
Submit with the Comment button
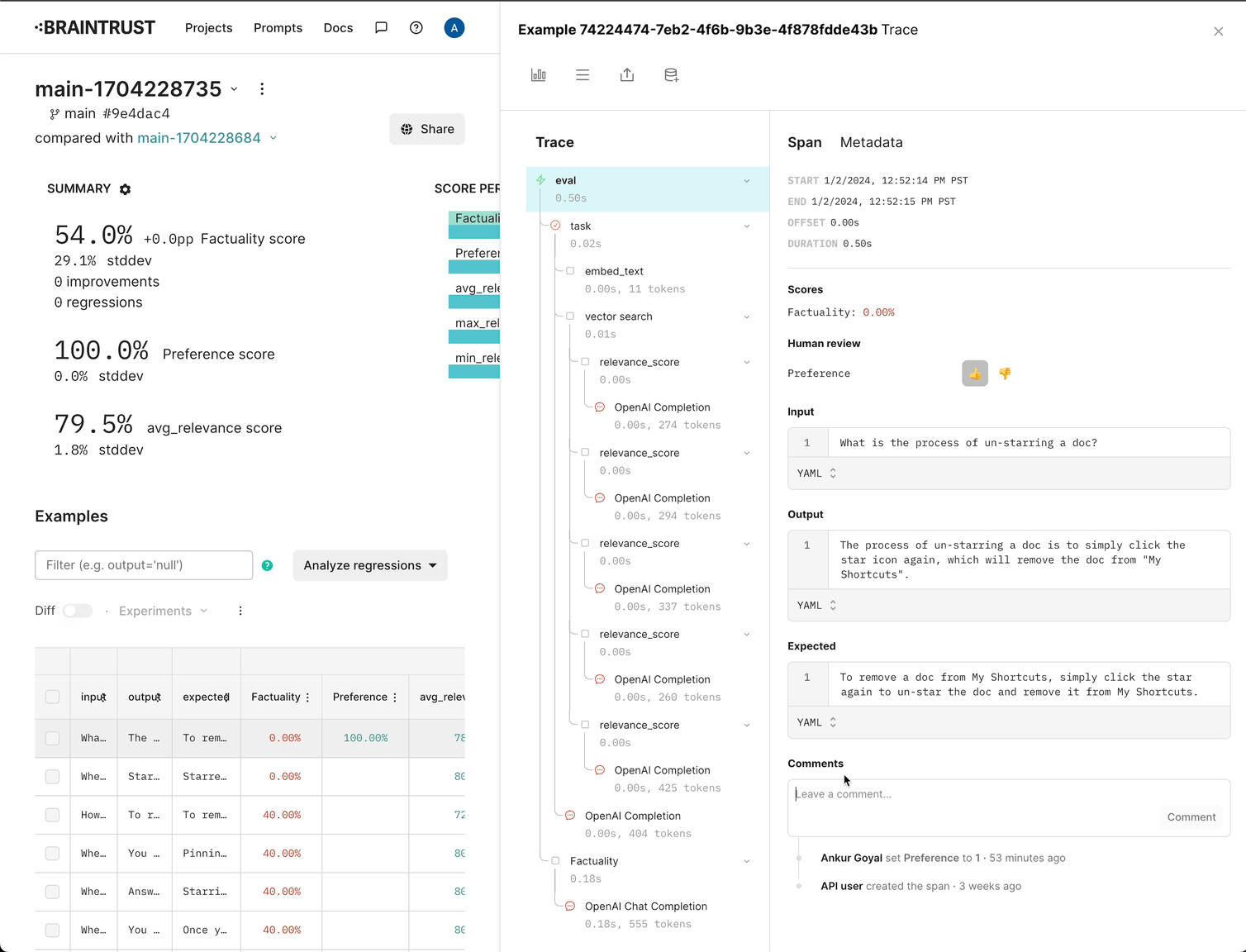click(1191, 817)
